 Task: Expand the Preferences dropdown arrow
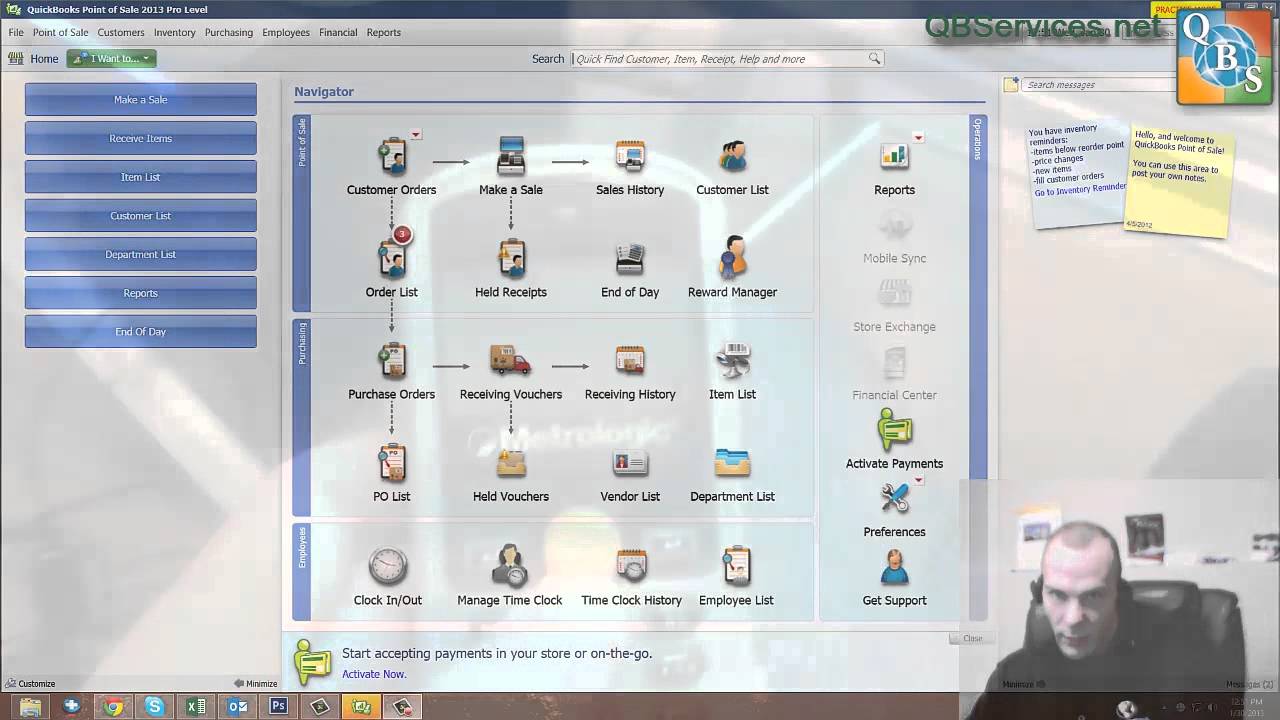coord(918,481)
